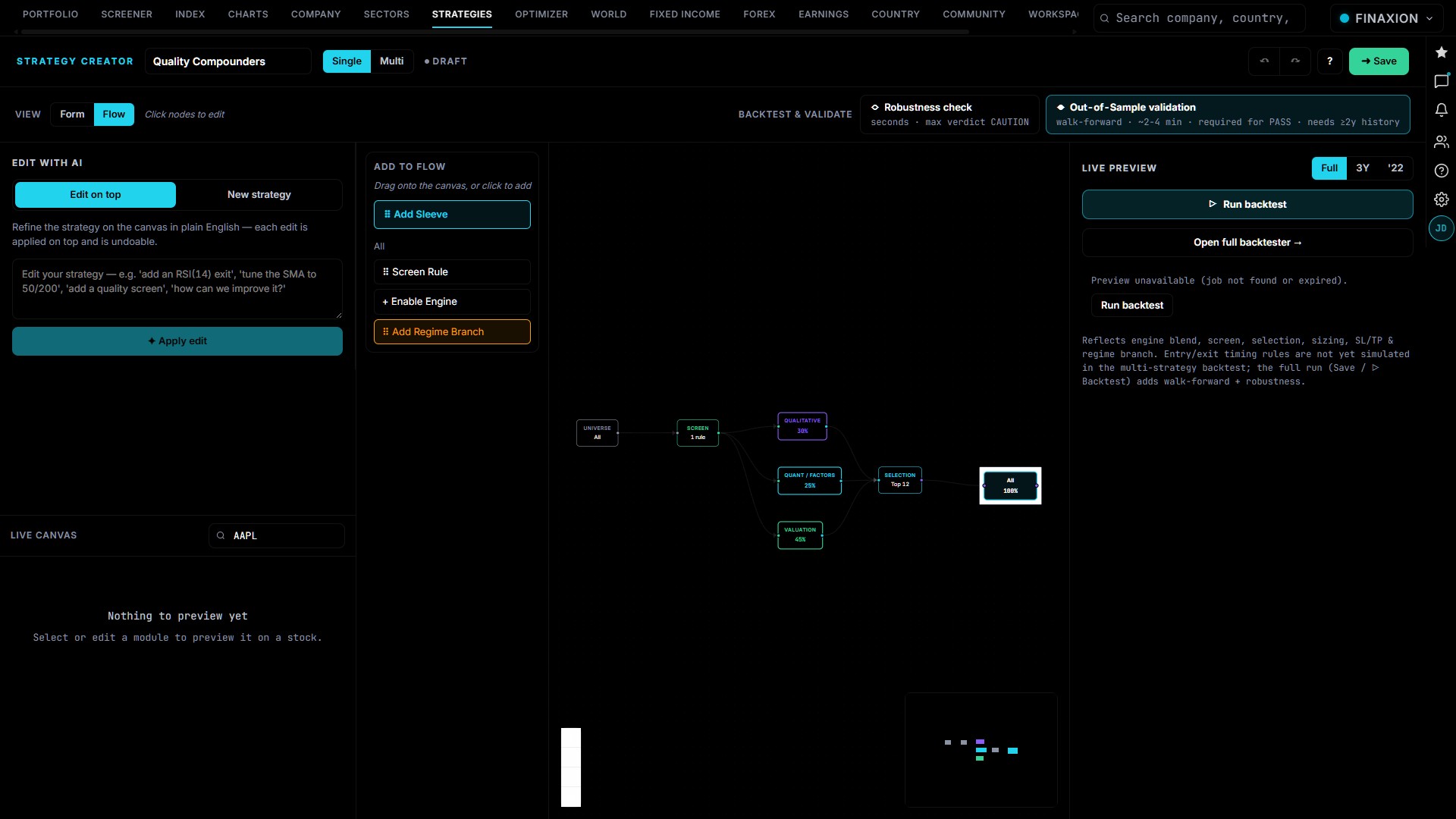Select the Quant / Factors 25% node
Viewport: 1456px width, 819px height.
coord(809,481)
